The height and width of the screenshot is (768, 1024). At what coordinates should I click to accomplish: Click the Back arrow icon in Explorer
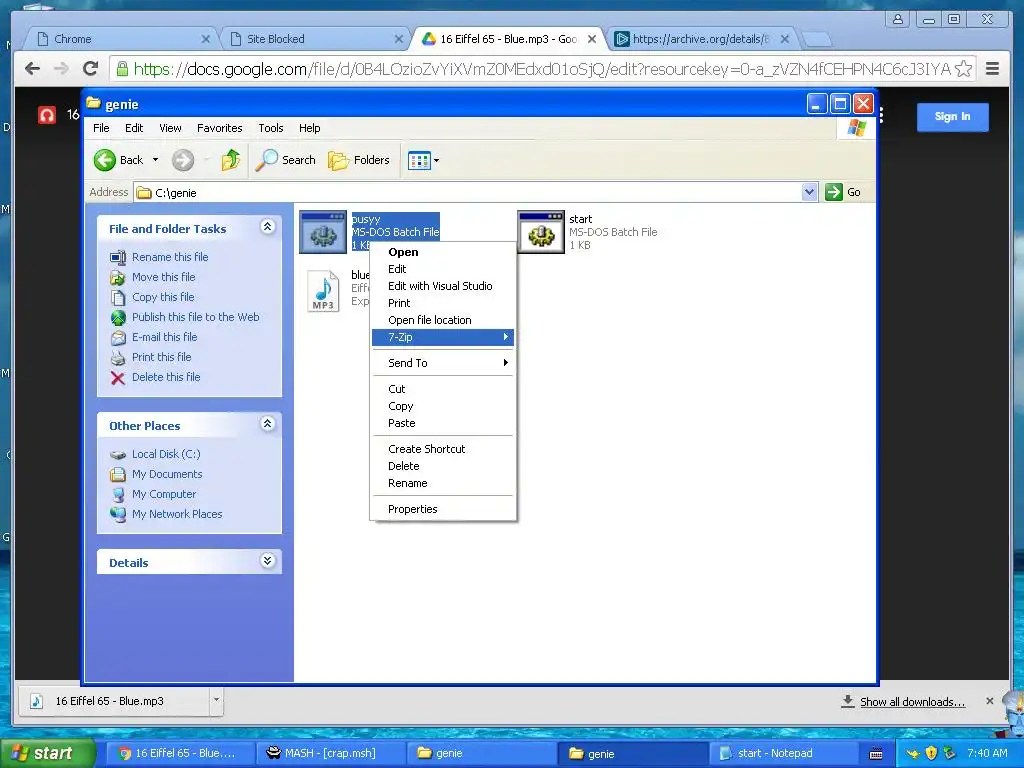click(104, 160)
